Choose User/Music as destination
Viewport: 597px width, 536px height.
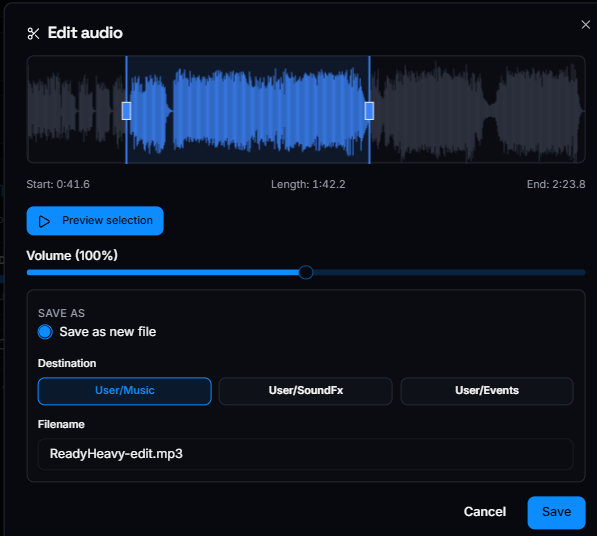125,391
